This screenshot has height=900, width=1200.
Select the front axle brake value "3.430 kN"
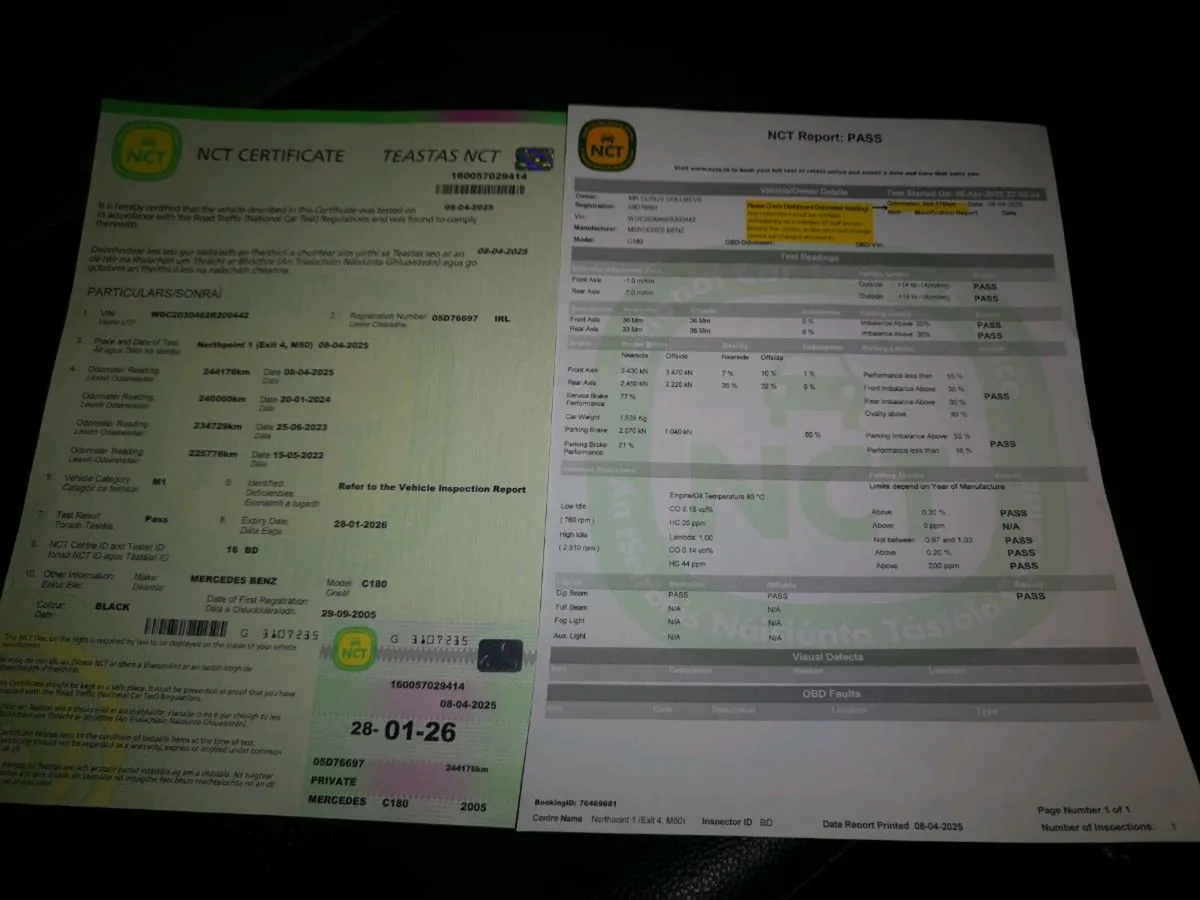[x=636, y=371]
